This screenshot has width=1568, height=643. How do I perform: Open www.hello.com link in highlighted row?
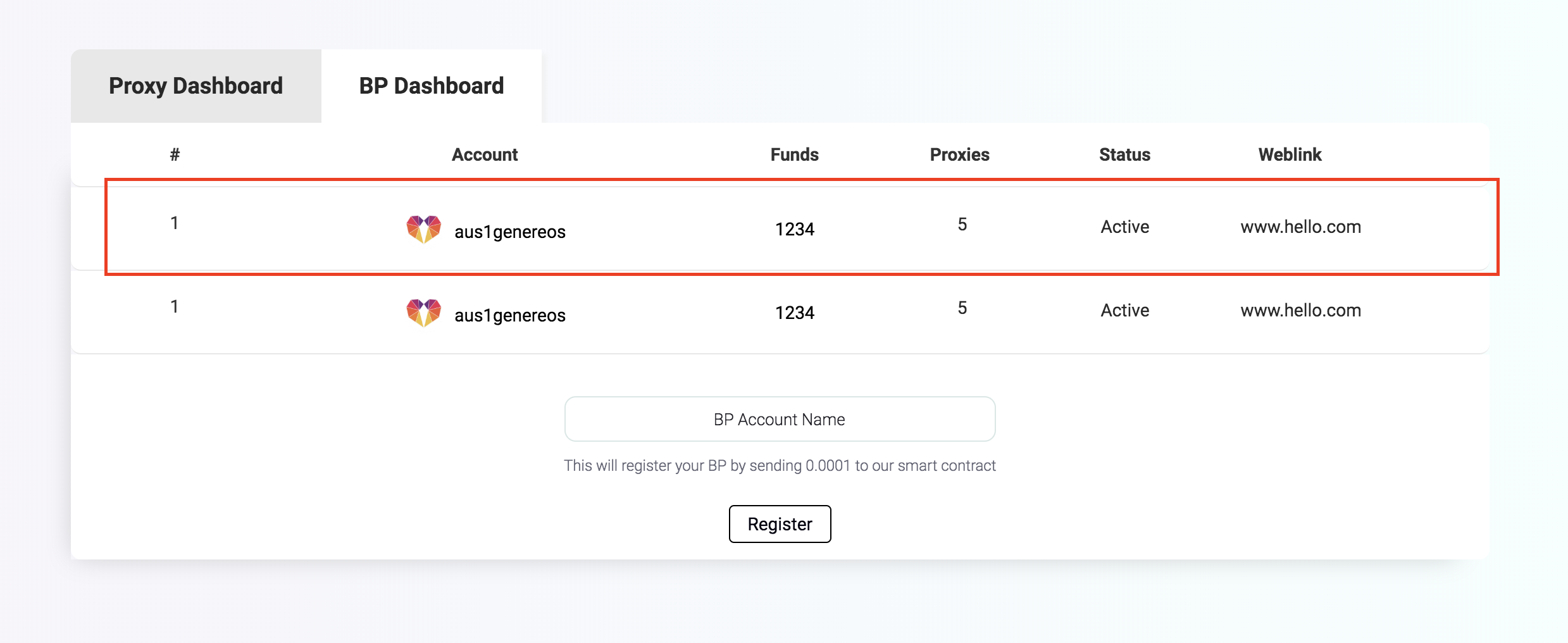click(x=1300, y=227)
